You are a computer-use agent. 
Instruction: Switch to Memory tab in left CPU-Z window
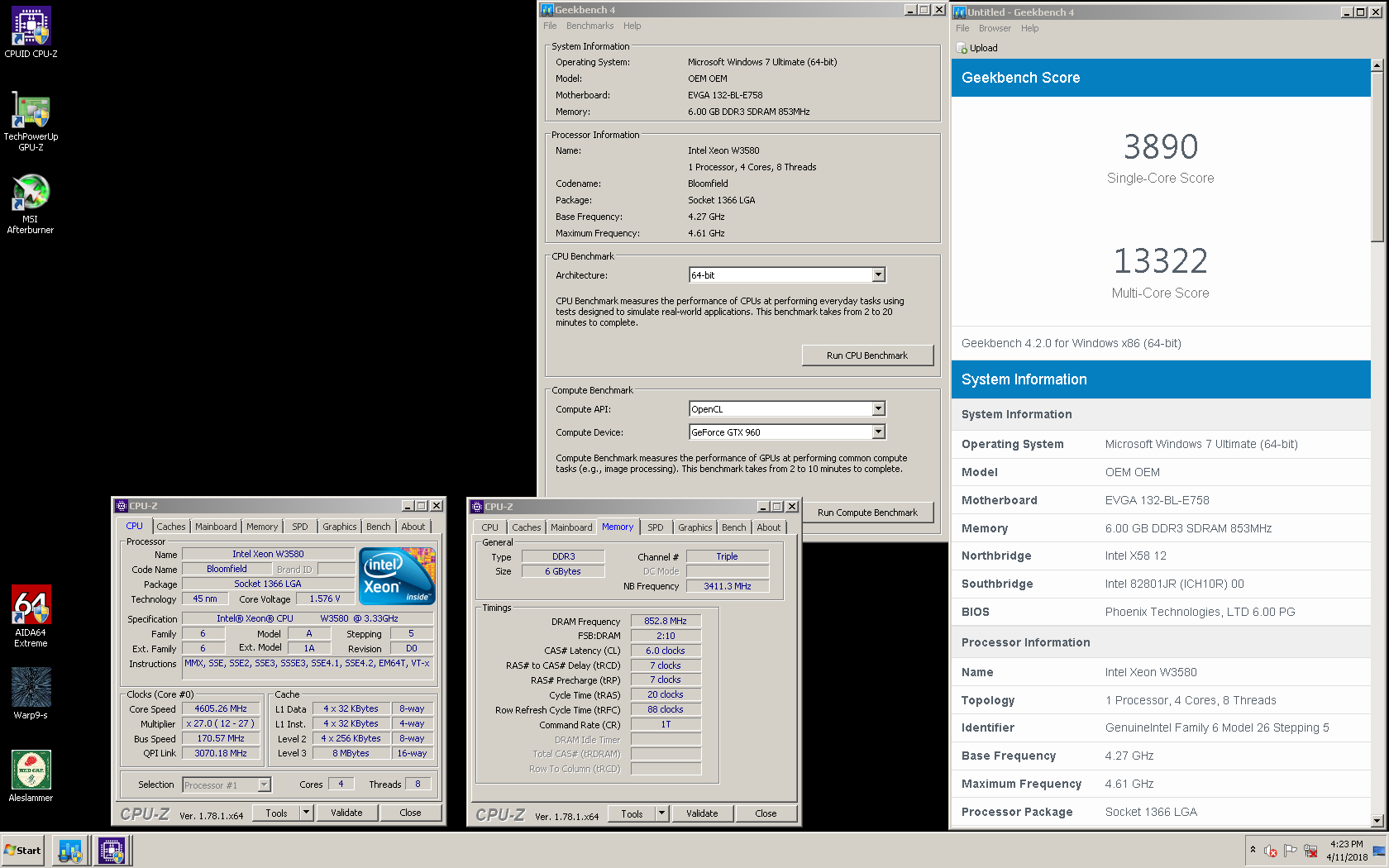pyautogui.click(x=262, y=527)
